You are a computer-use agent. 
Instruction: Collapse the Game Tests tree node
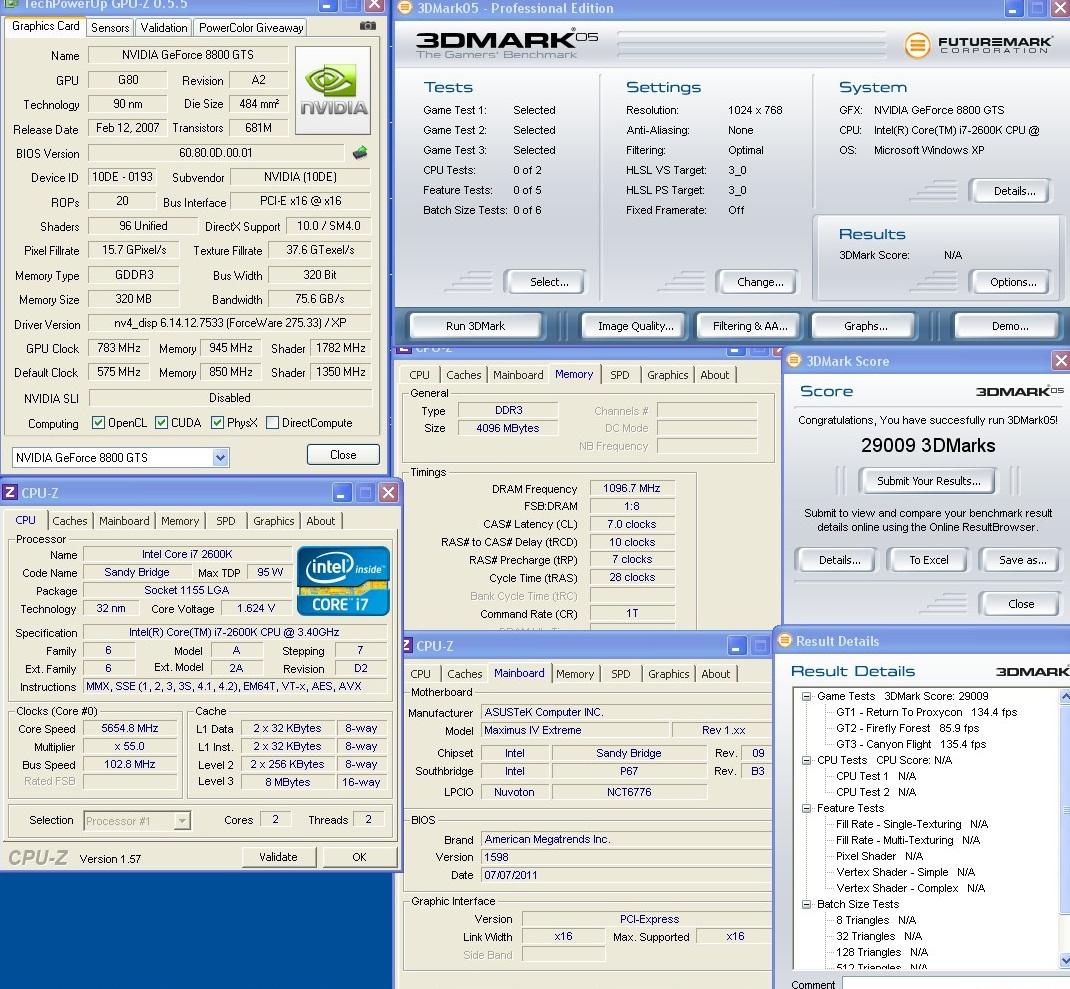tap(806, 696)
